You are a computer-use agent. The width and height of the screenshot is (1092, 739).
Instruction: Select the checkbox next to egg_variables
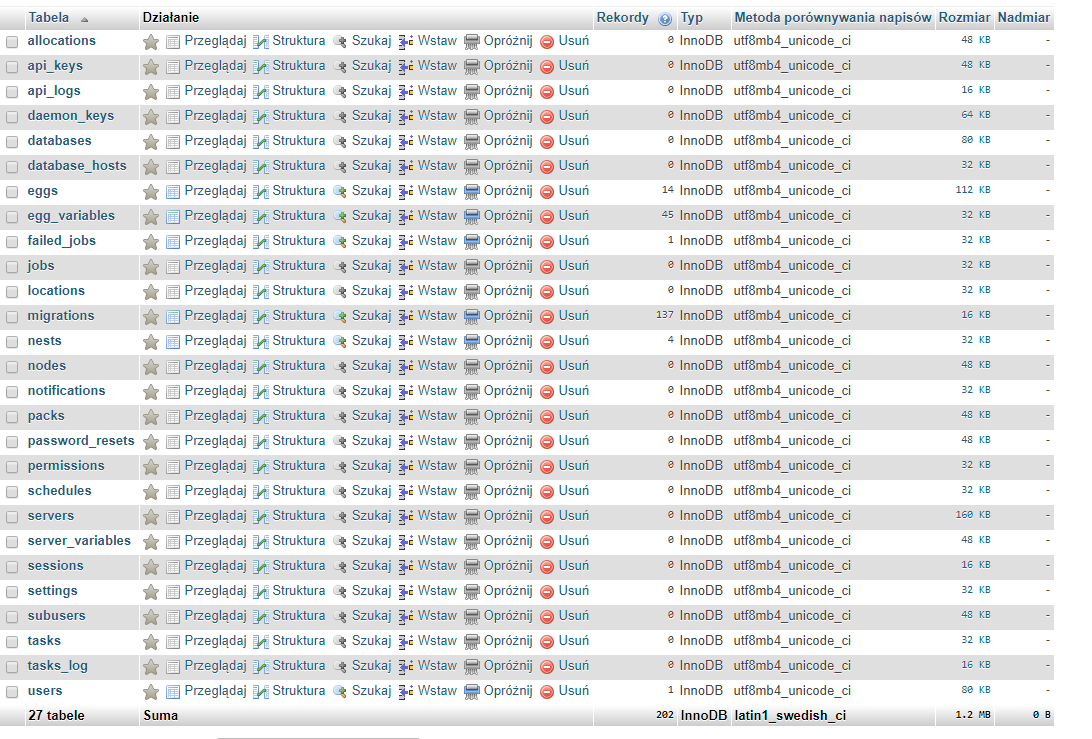coord(12,216)
